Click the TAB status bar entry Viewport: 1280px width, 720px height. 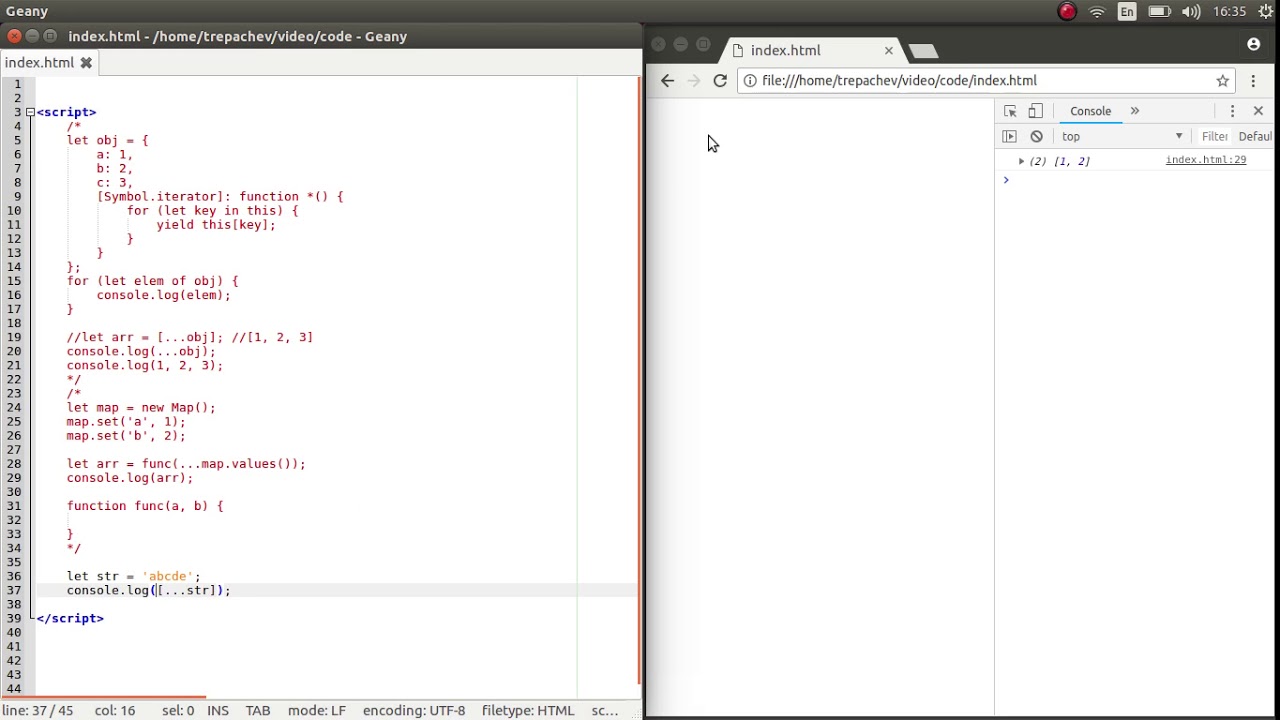click(x=258, y=711)
